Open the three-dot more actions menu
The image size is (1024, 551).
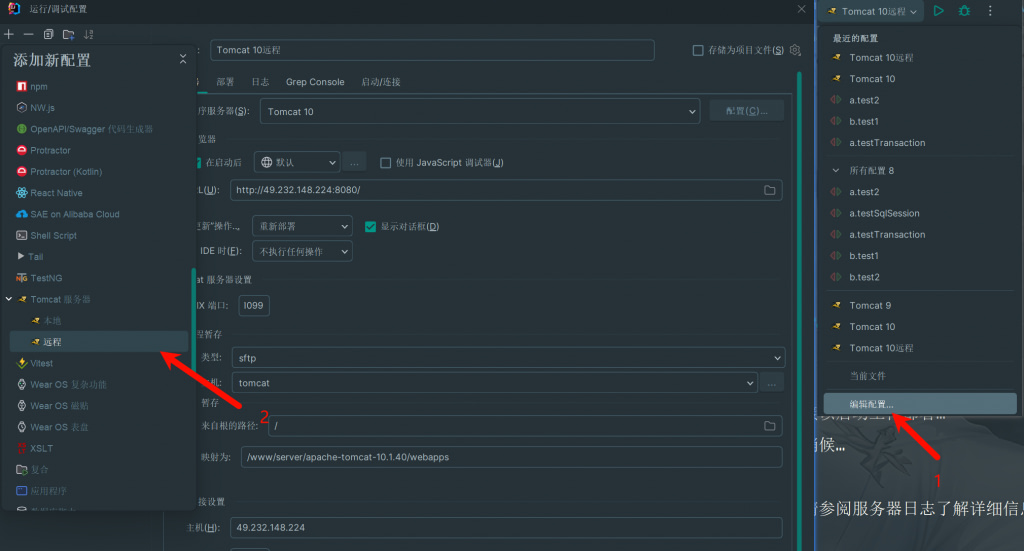(x=990, y=11)
